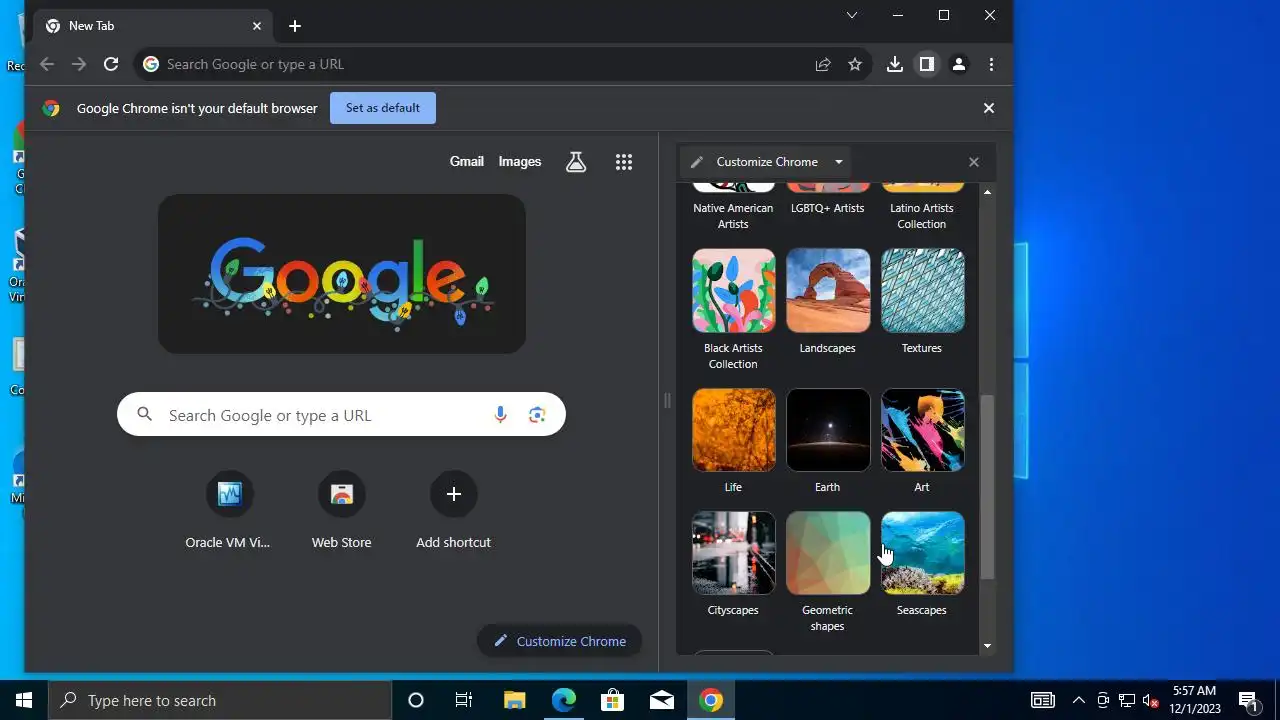Click the Google holiday doodle

coord(342,274)
